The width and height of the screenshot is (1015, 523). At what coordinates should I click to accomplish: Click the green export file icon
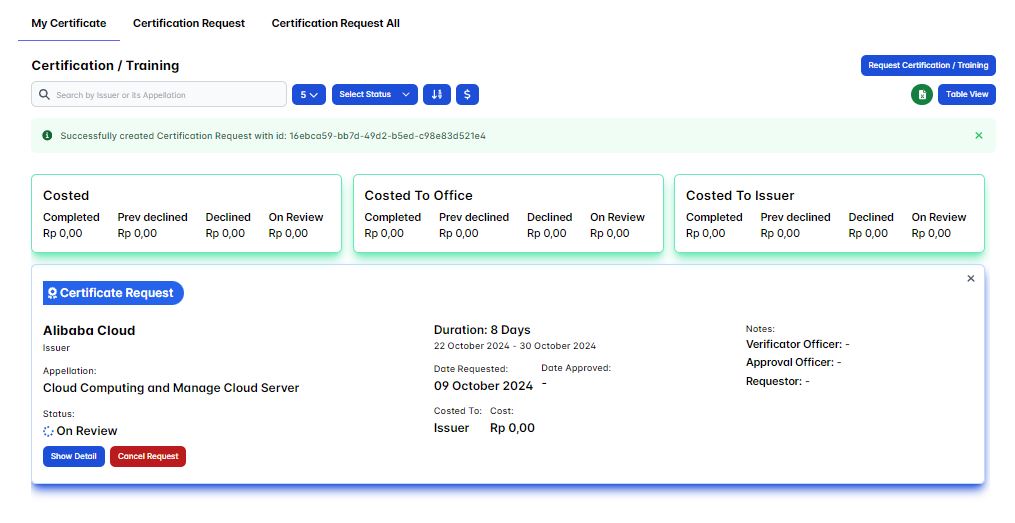pyautogui.click(x=921, y=94)
